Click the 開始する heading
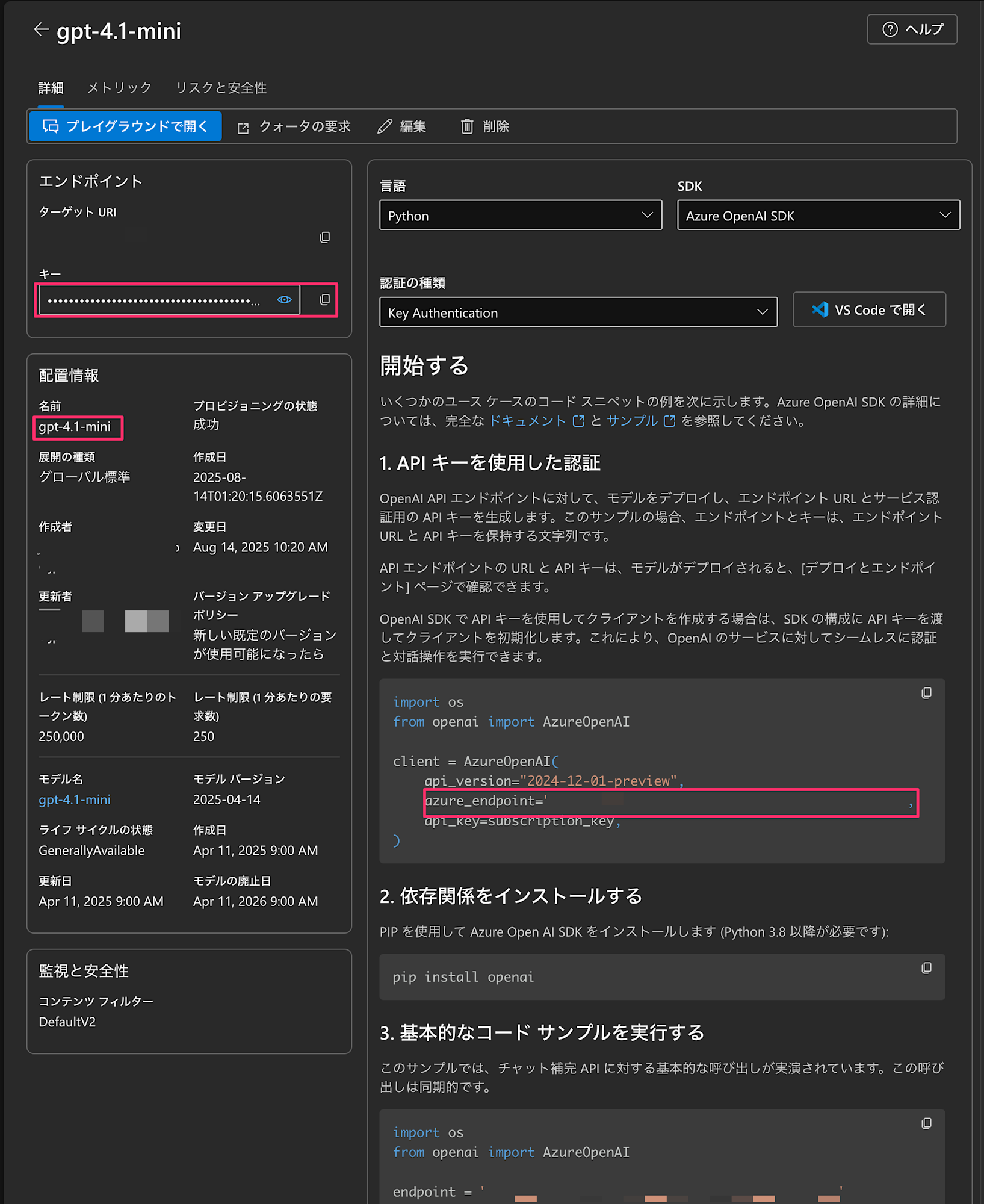 click(x=424, y=365)
